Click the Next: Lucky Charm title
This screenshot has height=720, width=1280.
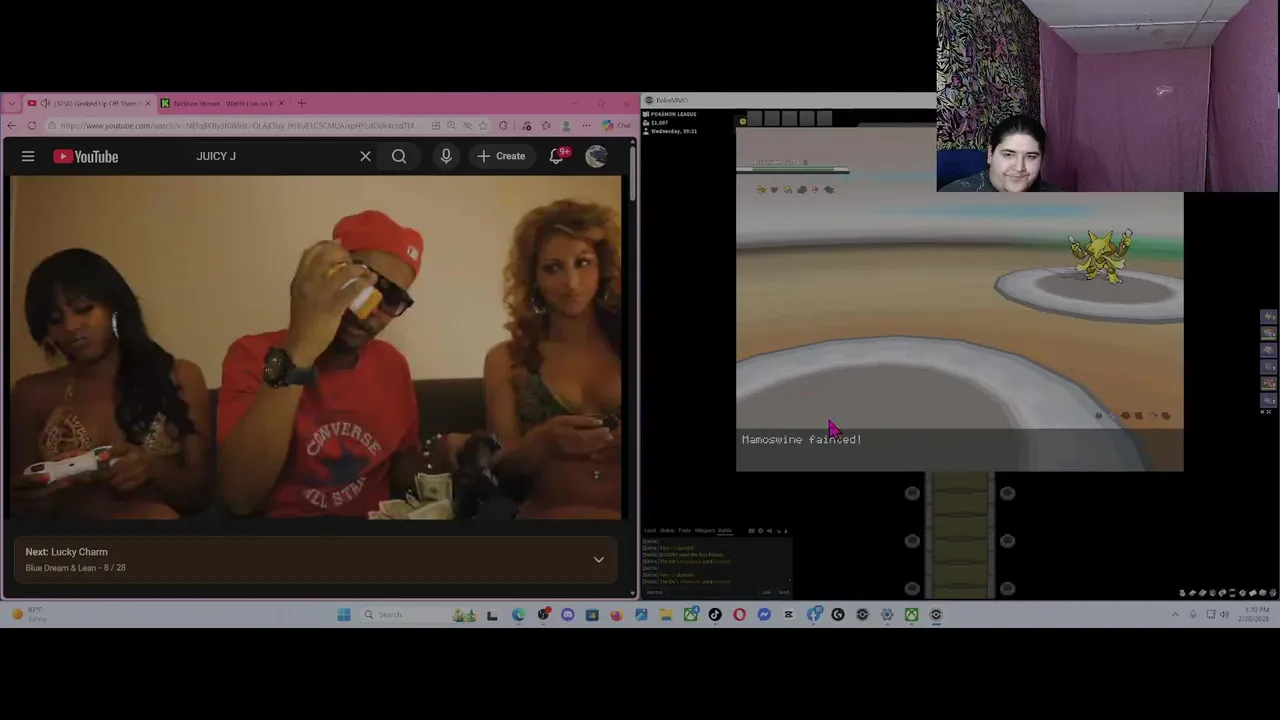[66, 552]
